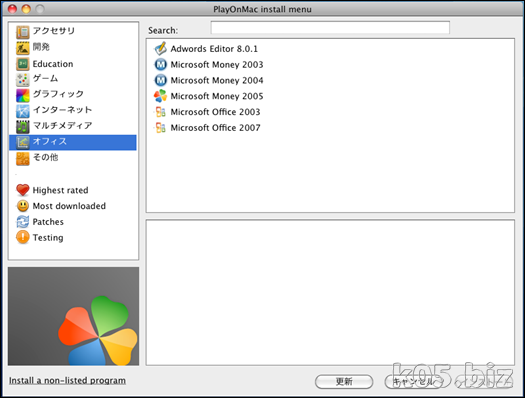Click the Search input field
This screenshot has width=525, height=398.
(x=330, y=27)
